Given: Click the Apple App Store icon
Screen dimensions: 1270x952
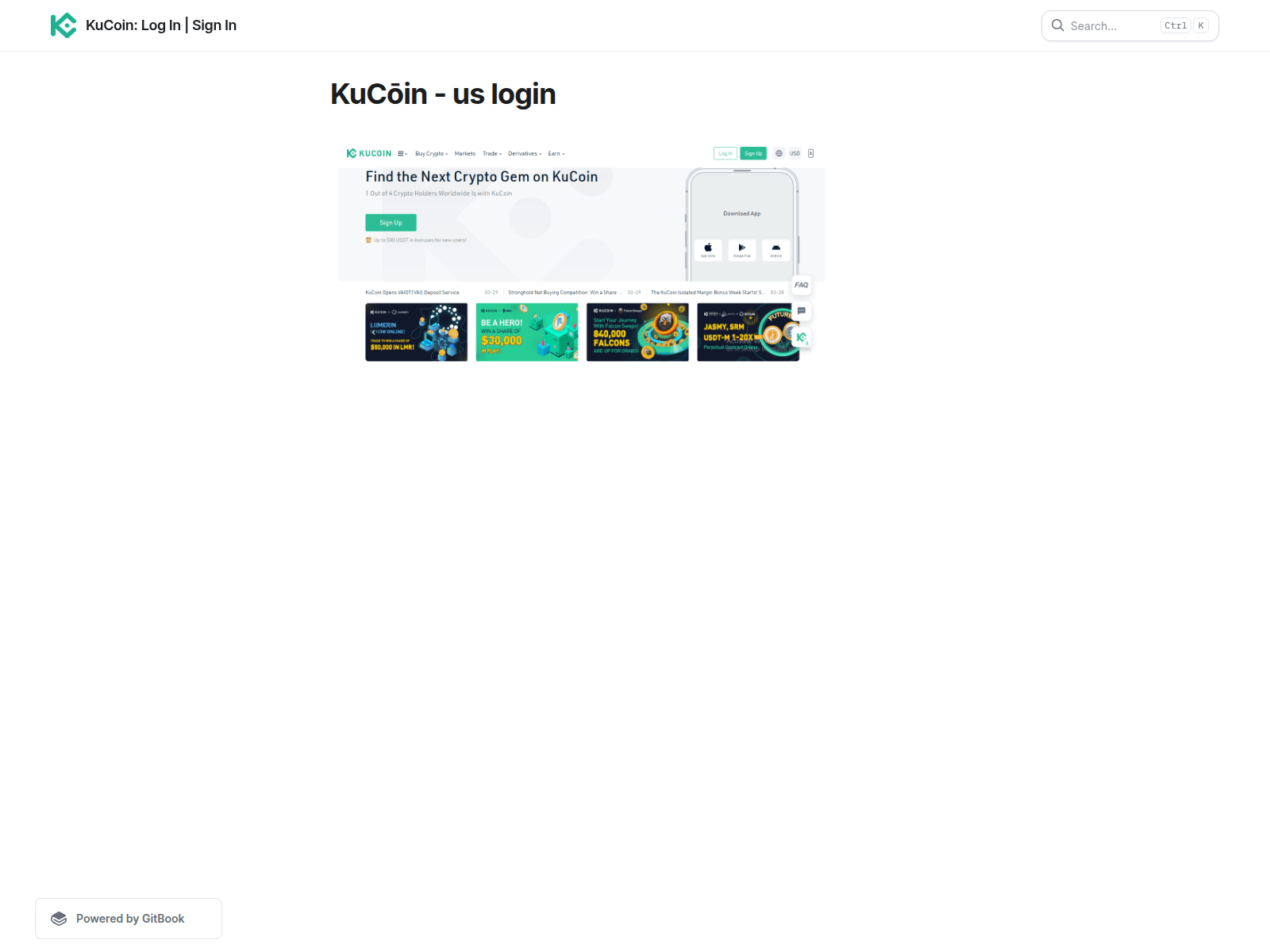Looking at the screenshot, I should pos(708,250).
